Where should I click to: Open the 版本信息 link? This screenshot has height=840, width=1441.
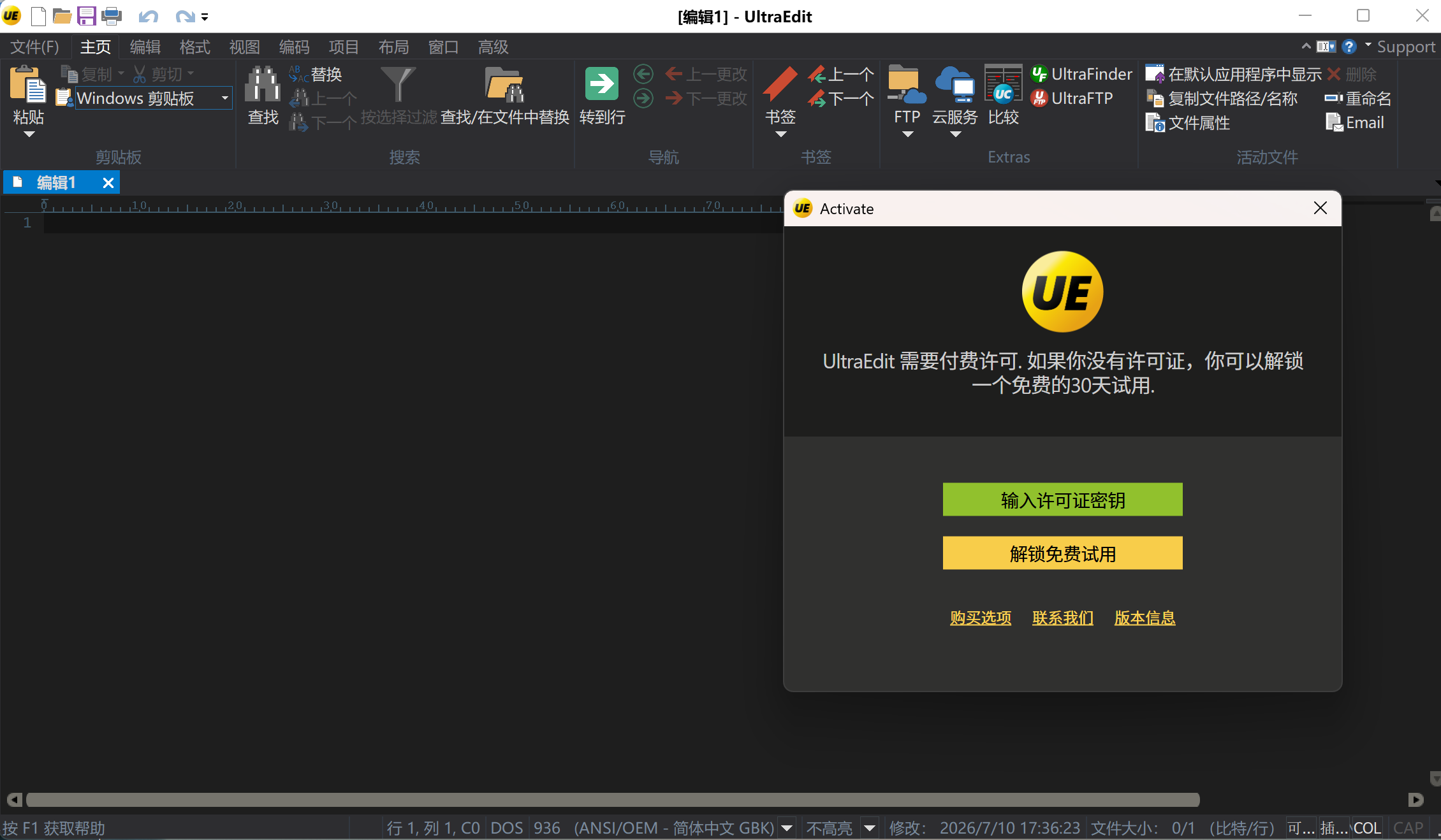(1145, 618)
